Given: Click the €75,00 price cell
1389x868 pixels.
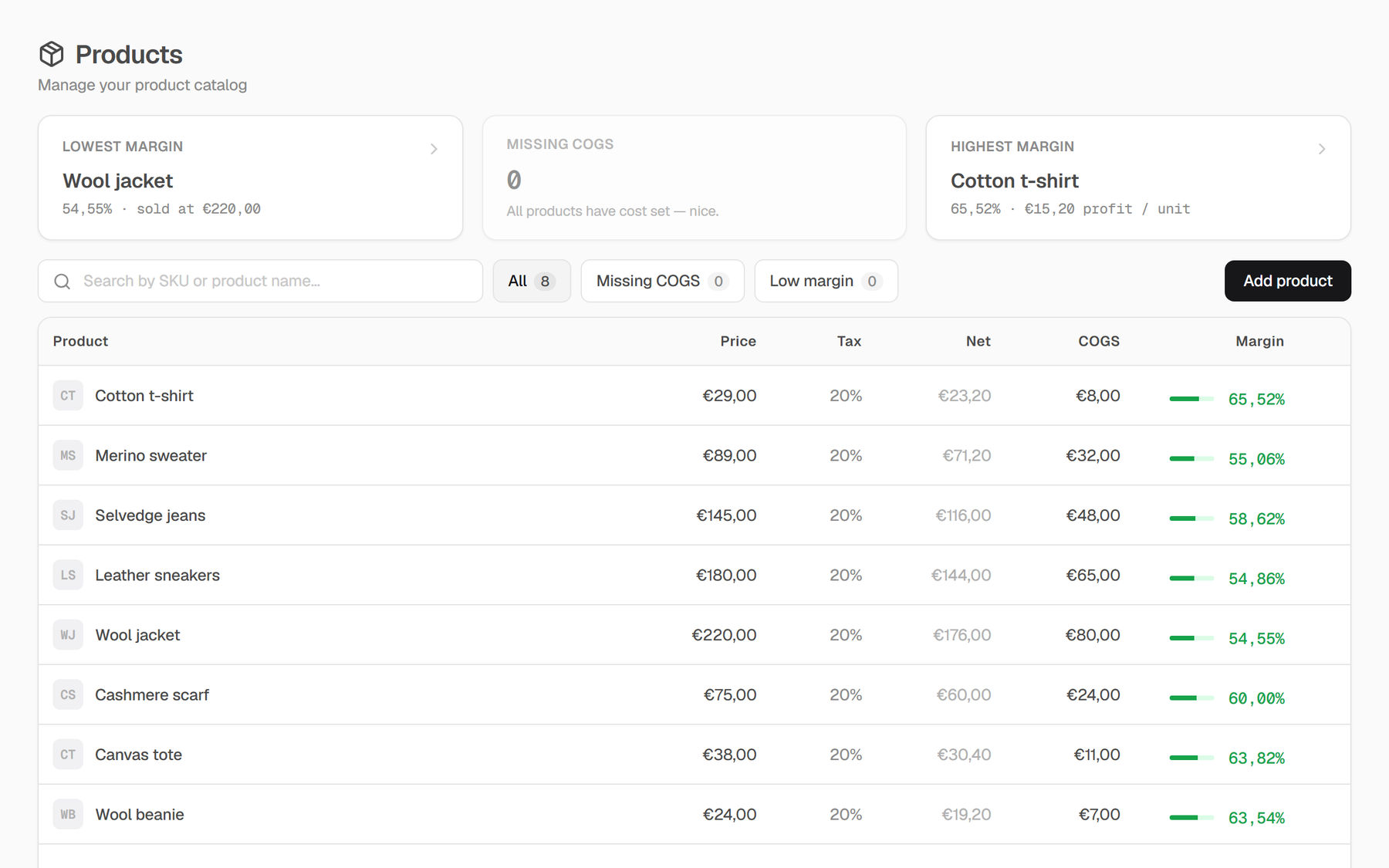Looking at the screenshot, I should point(730,694).
